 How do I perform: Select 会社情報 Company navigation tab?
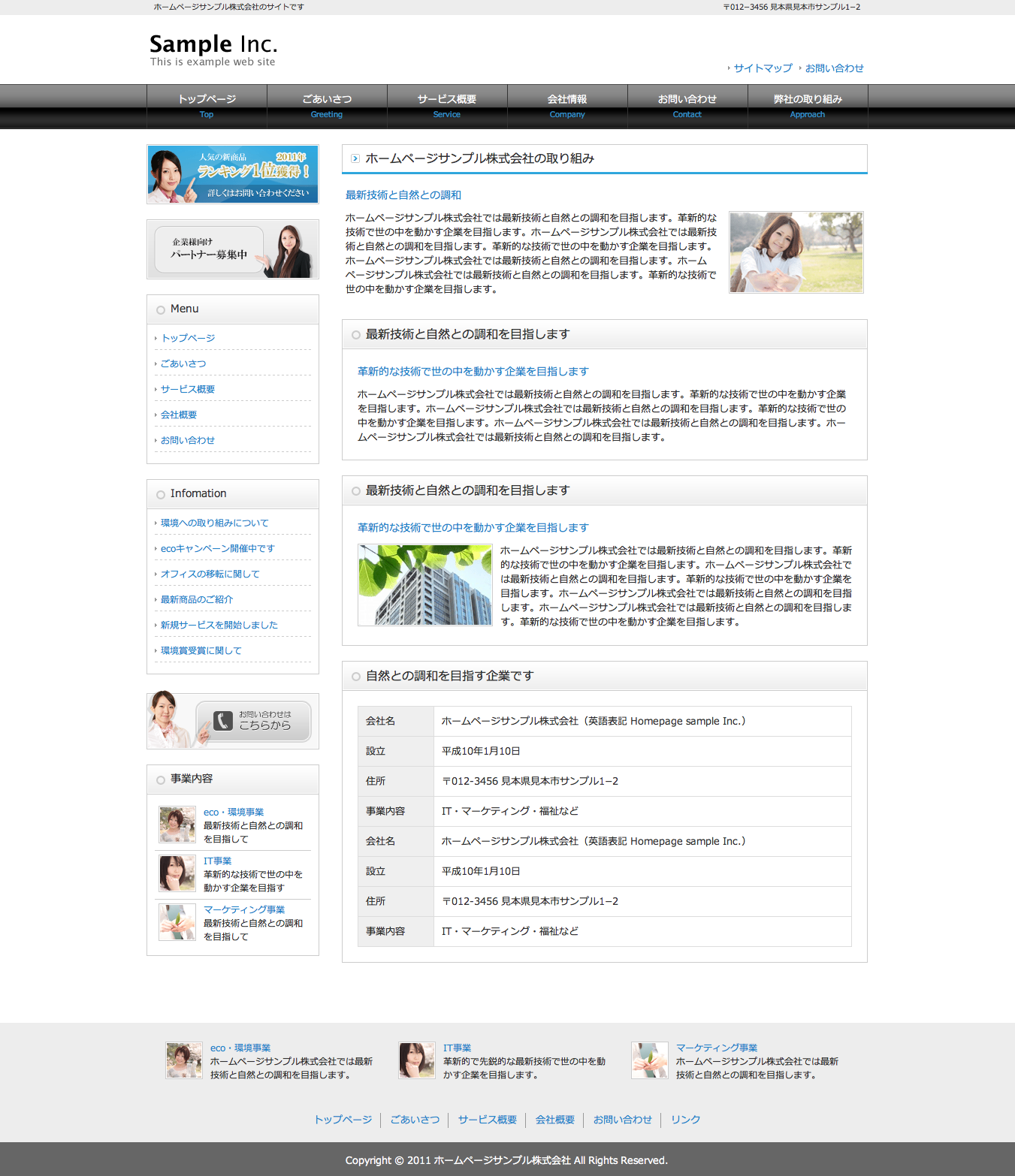[x=567, y=106]
